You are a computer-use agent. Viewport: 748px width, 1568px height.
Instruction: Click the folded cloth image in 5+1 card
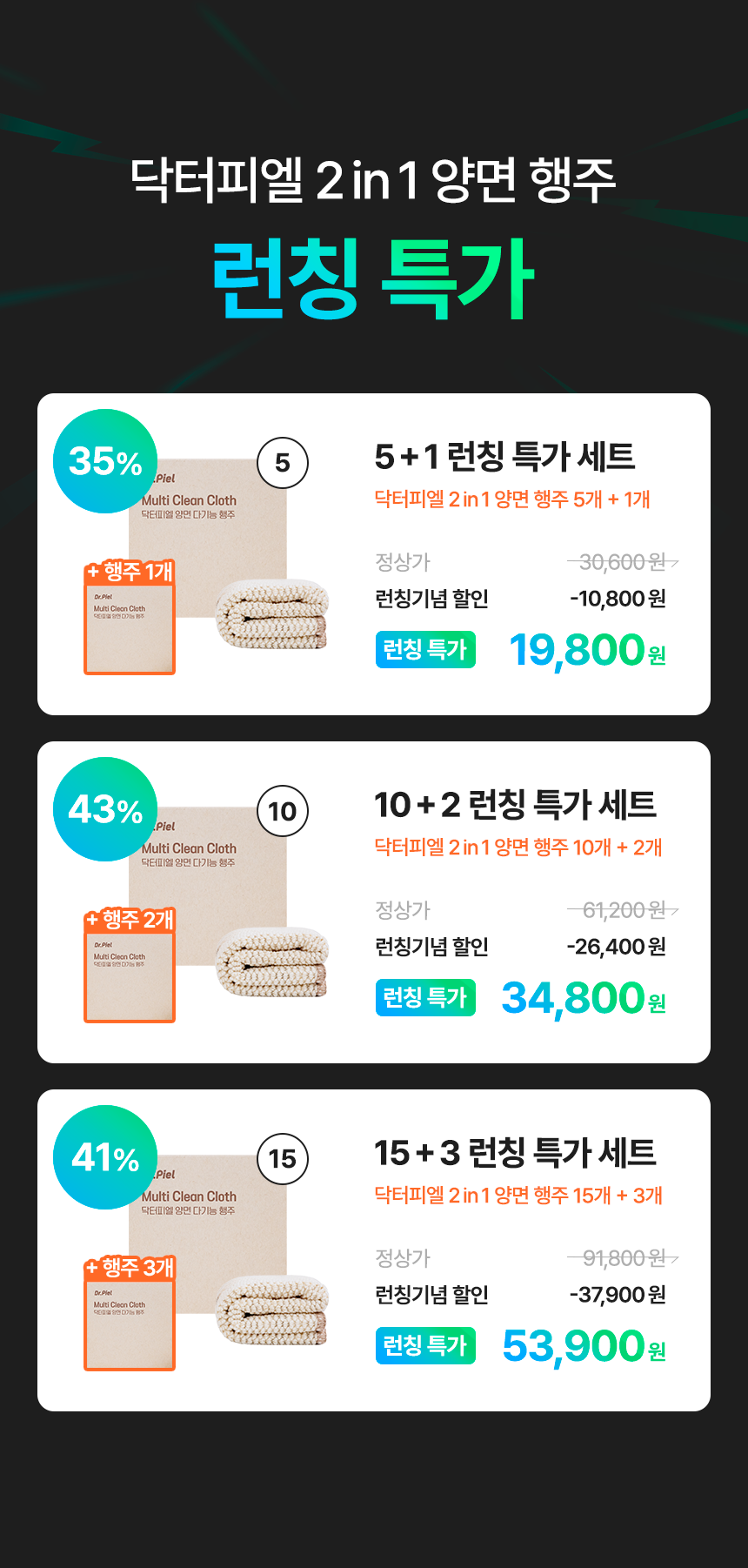point(272,613)
